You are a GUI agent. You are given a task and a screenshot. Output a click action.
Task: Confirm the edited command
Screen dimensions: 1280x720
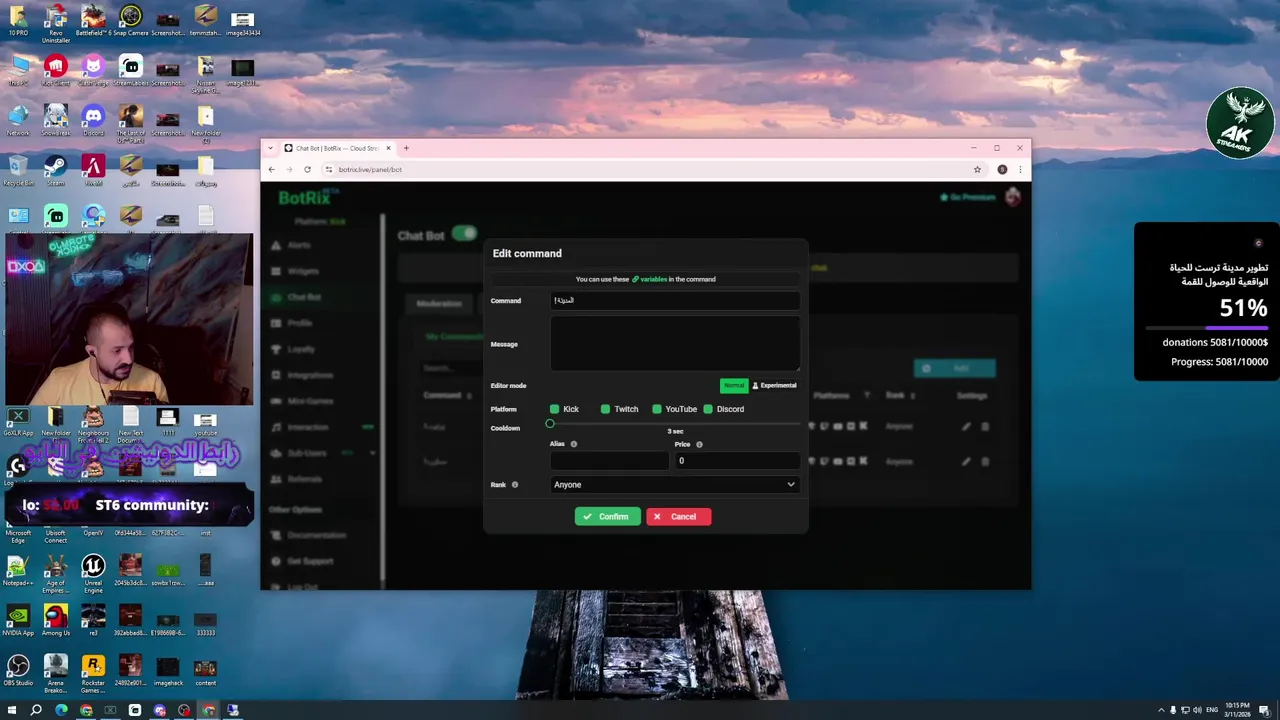(x=607, y=517)
